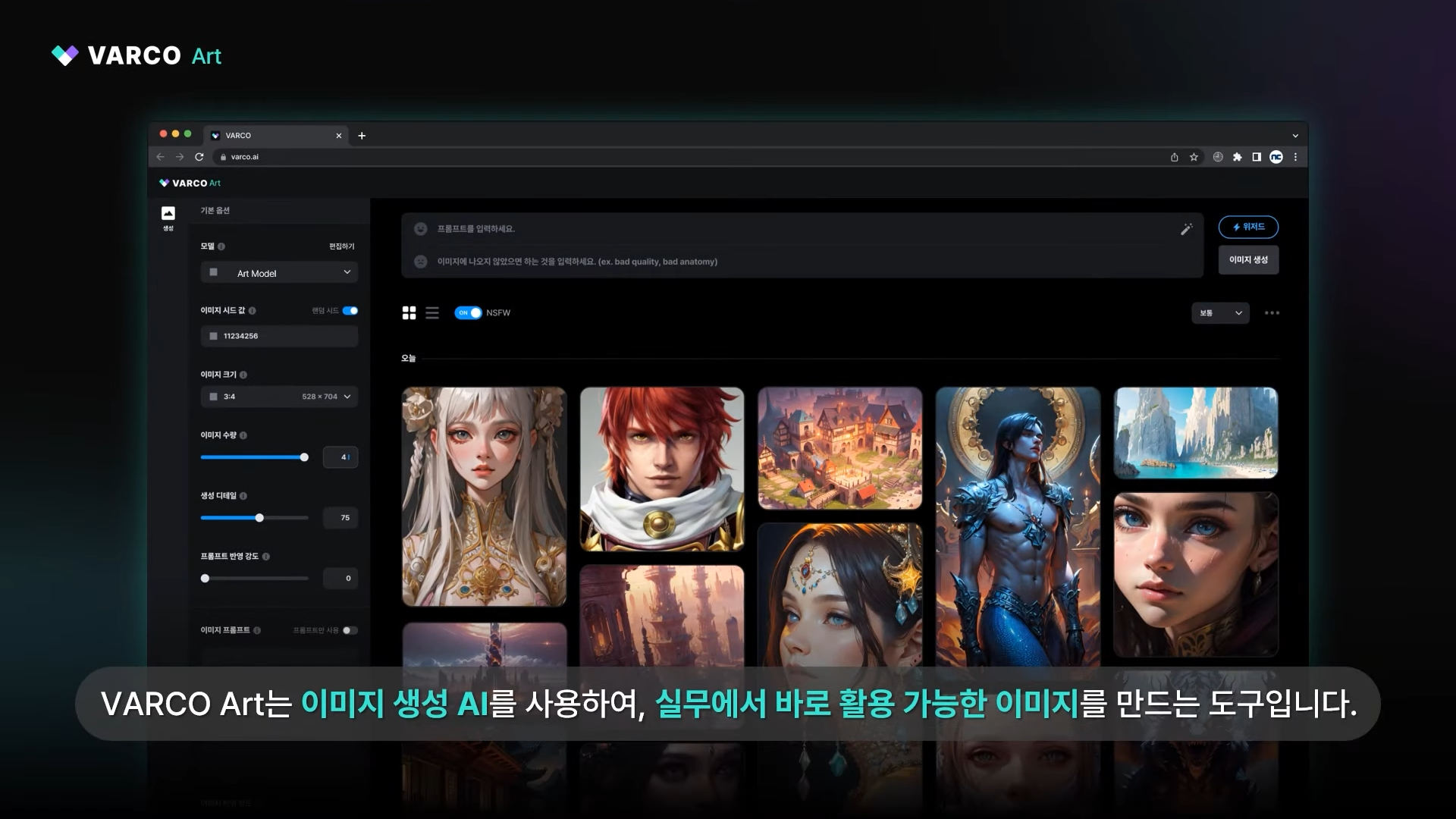The height and width of the screenshot is (819, 1456).
Task: Enable the 프롬프트만 사용 toggle
Action: coord(350,629)
